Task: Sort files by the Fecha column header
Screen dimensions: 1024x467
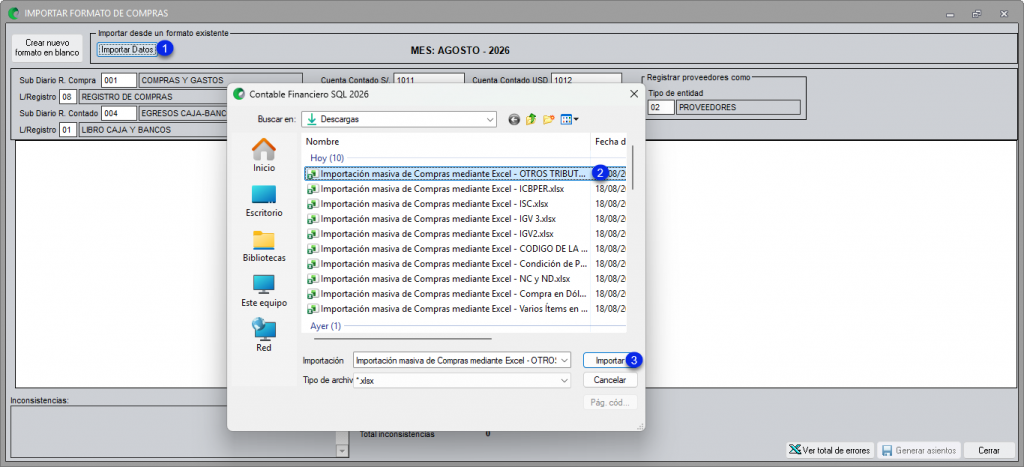Action: [x=609, y=141]
